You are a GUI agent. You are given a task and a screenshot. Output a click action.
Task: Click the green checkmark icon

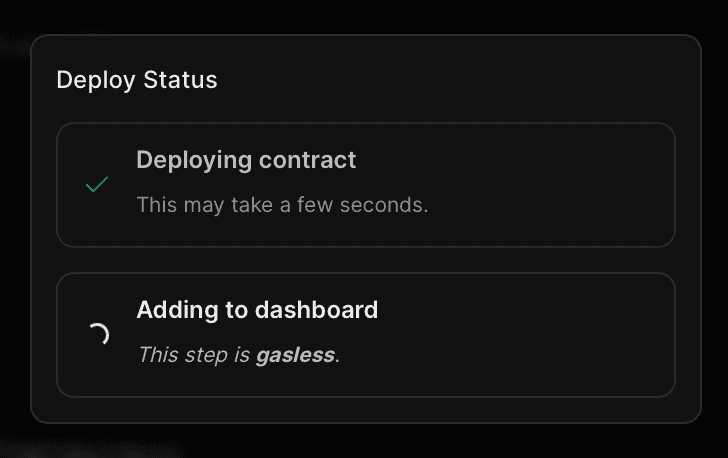[97, 185]
